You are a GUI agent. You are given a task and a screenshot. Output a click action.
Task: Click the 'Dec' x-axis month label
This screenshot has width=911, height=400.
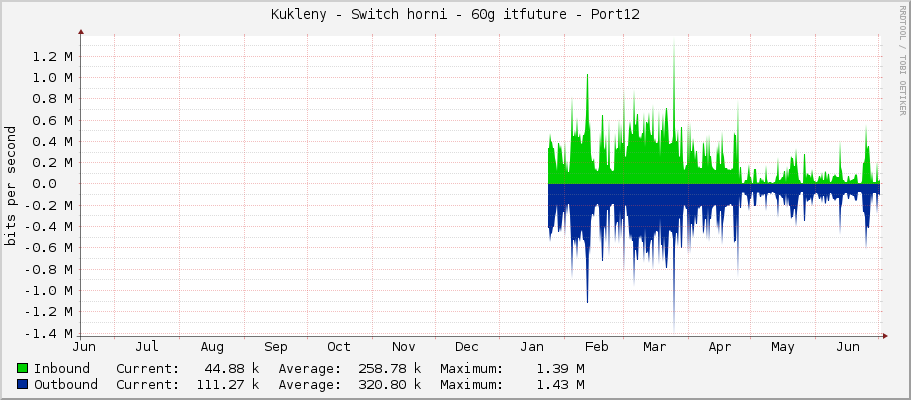pyautogui.click(x=467, y=347)
